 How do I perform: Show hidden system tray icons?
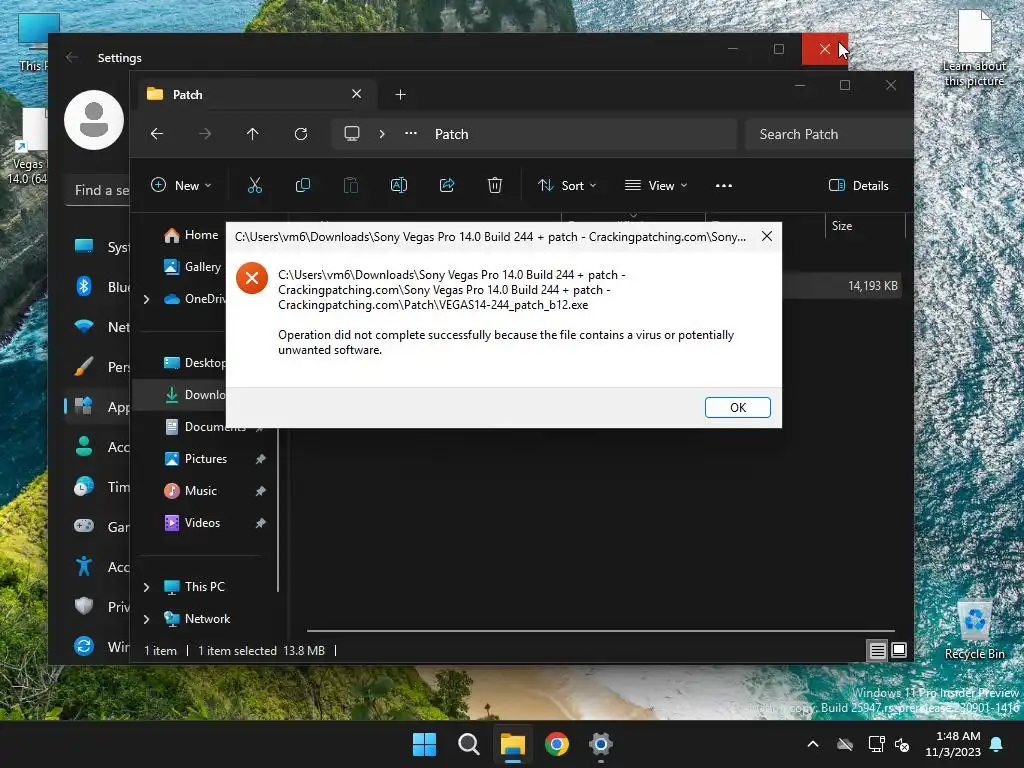pyautogui.click(x=813, y=744)
